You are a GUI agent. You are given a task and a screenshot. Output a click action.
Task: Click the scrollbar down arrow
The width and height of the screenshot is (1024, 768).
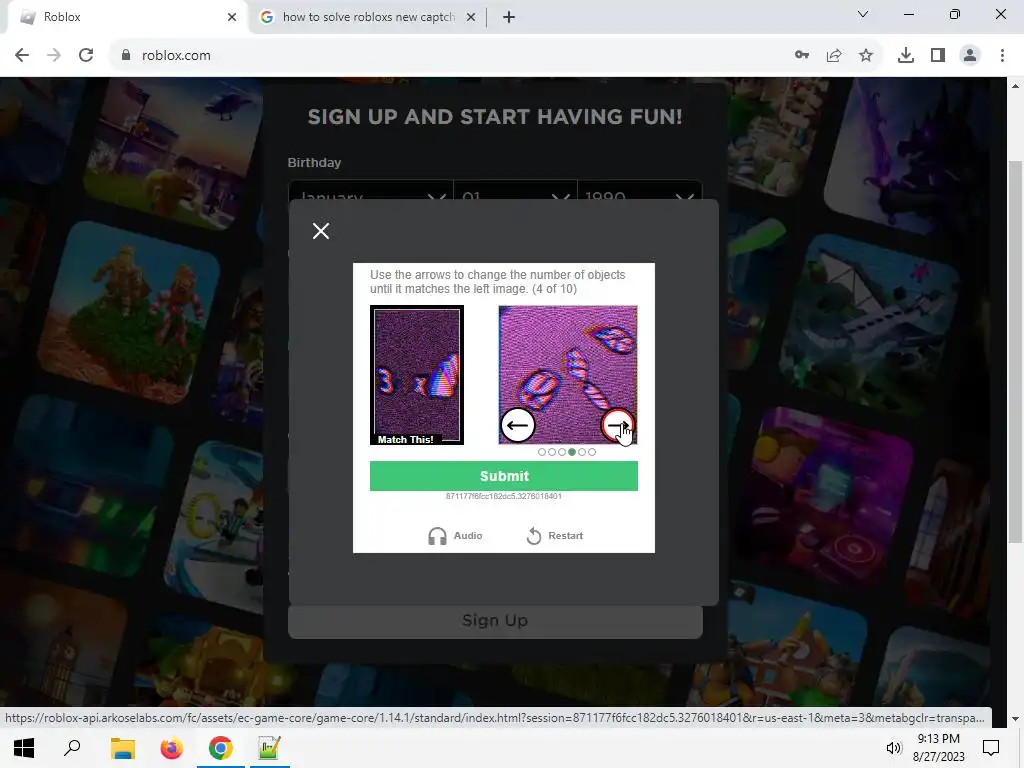click(1015, 718)
